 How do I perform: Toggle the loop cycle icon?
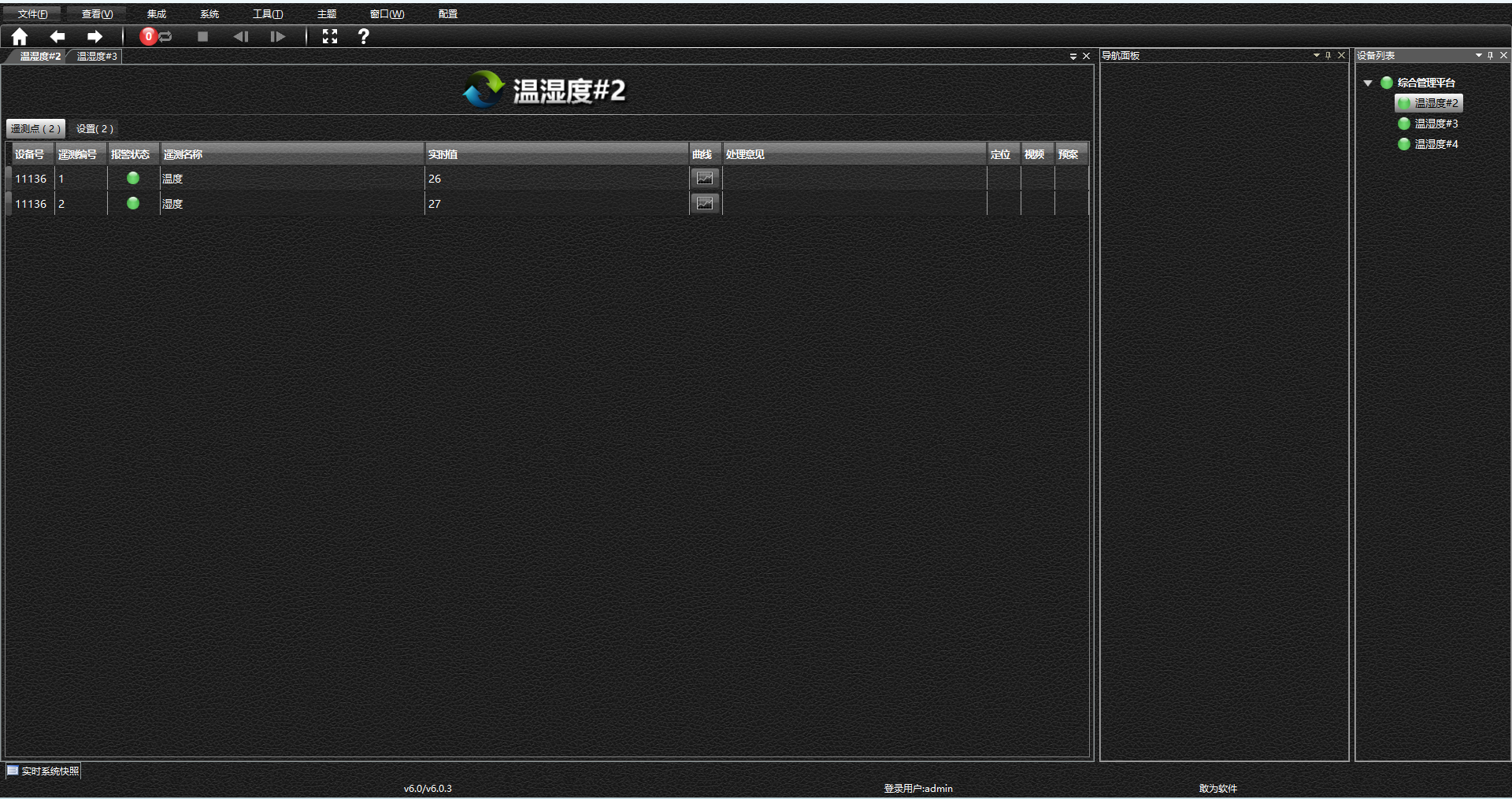click(166, 36)
